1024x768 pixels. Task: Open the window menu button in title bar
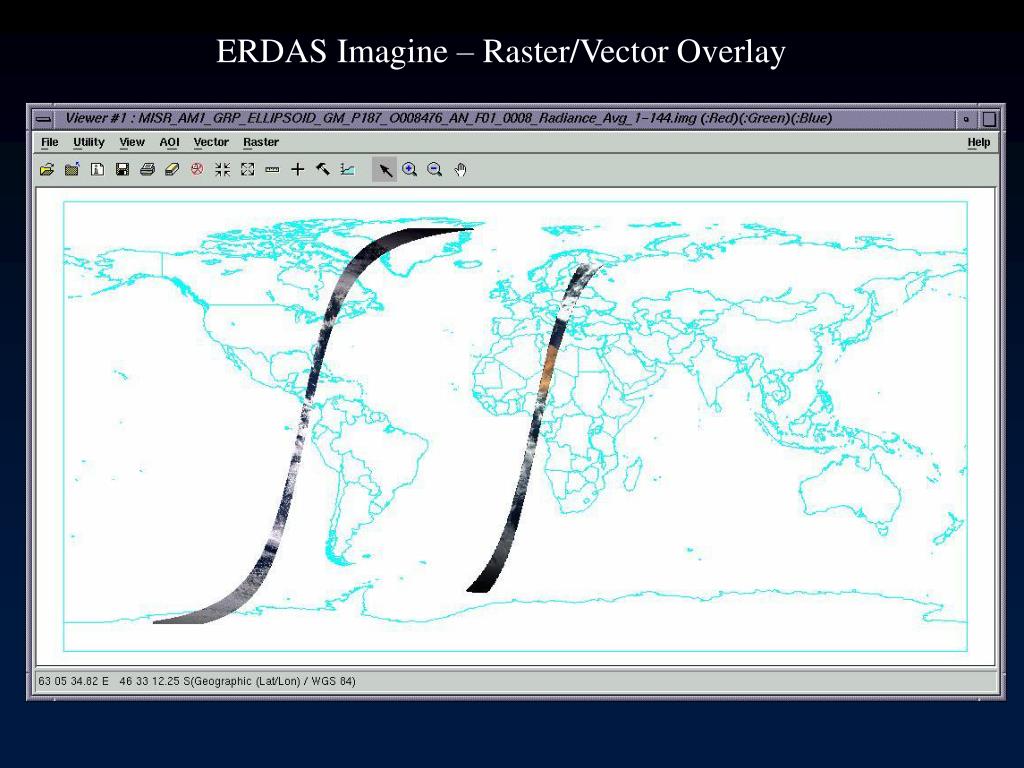pyautogui.click(x=44, y=120)
